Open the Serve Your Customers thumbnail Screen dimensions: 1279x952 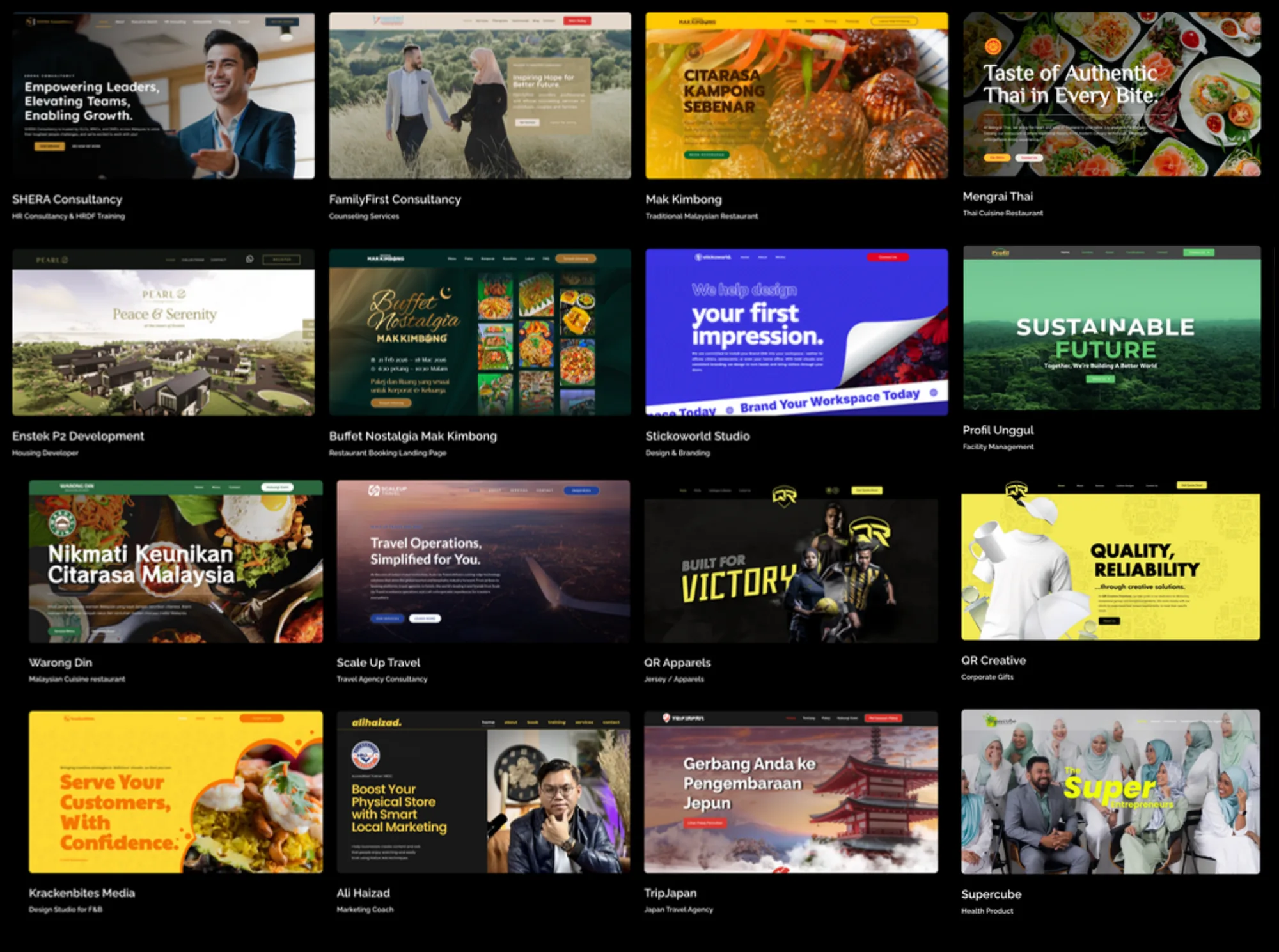point(176,792)
